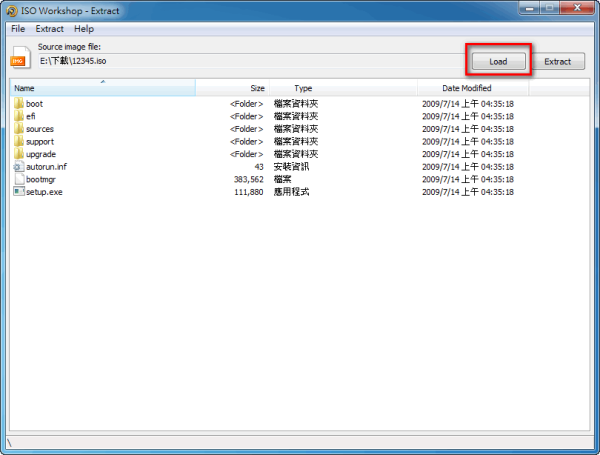Select the autorun.inf file name
The width and height of the screenshot is (600, 455).
pos(46,167)
